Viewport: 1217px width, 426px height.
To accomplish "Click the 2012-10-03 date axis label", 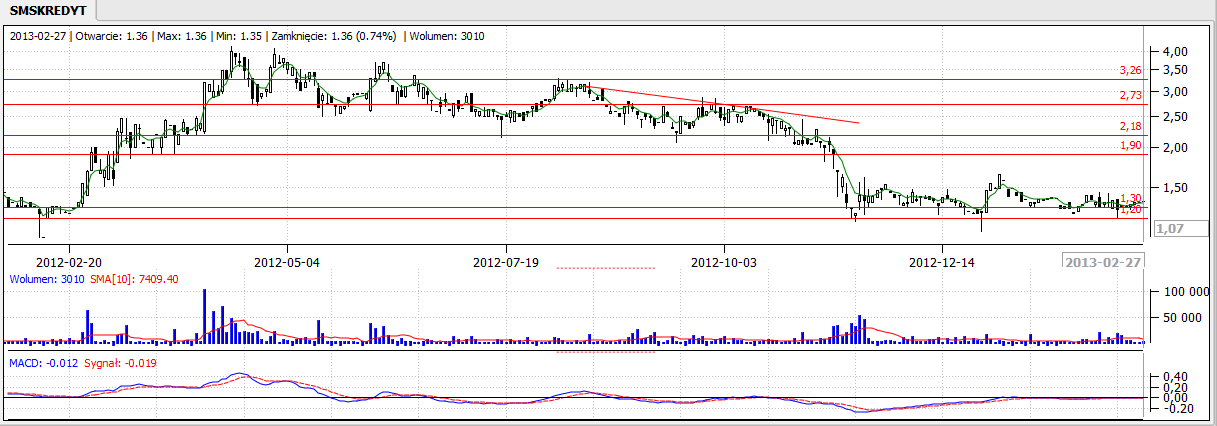I will [x=724, y=263].
